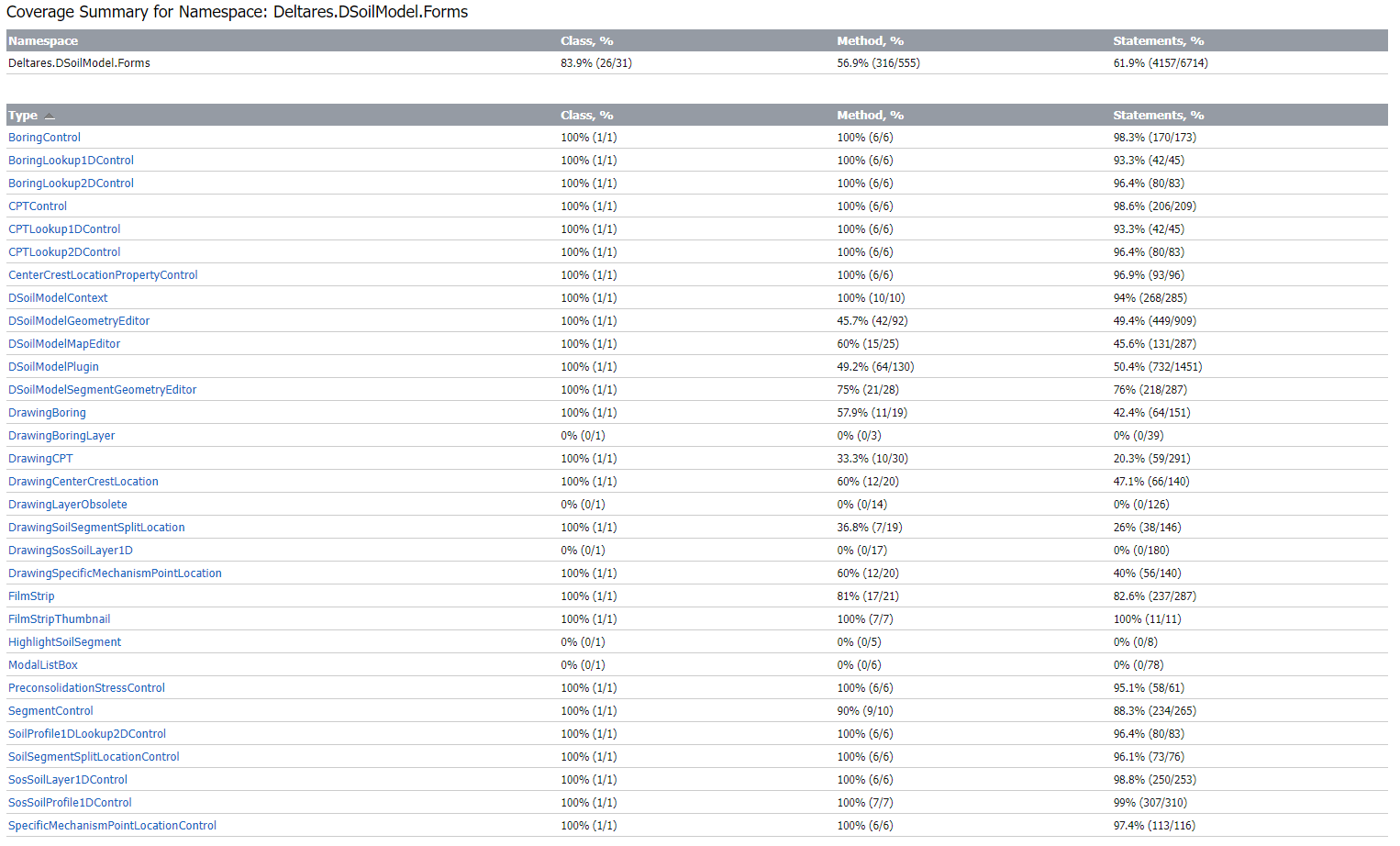
Task: Sort types table by Class, % header
Action: (x=586, y=116)
